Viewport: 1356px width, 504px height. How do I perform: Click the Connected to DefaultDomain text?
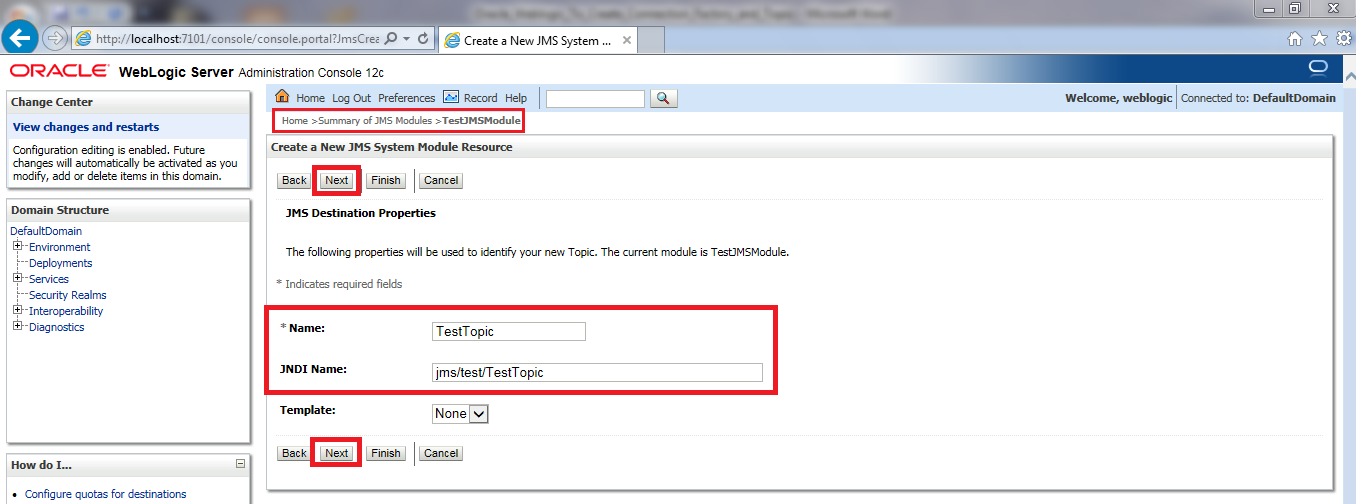click(x=1258, y=98)
